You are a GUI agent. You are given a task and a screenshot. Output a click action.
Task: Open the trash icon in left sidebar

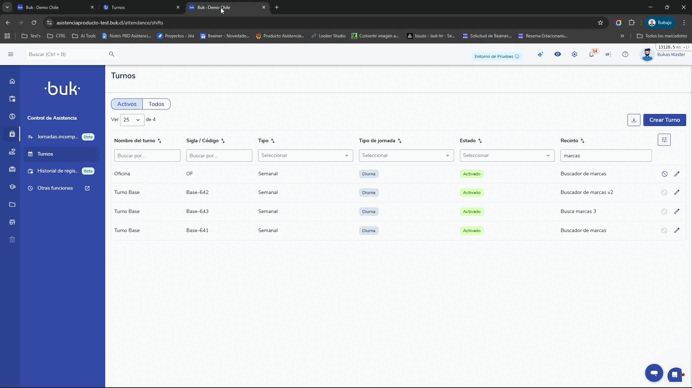point(12,239)
